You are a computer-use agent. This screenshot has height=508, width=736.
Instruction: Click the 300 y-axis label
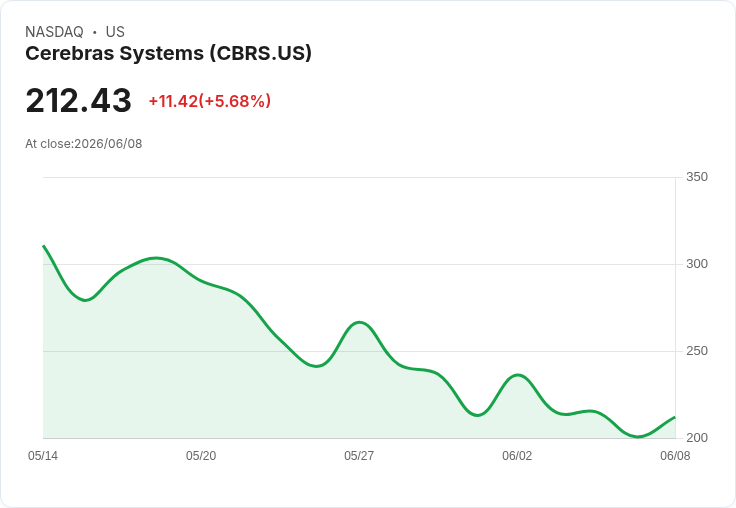coord(697,264)
